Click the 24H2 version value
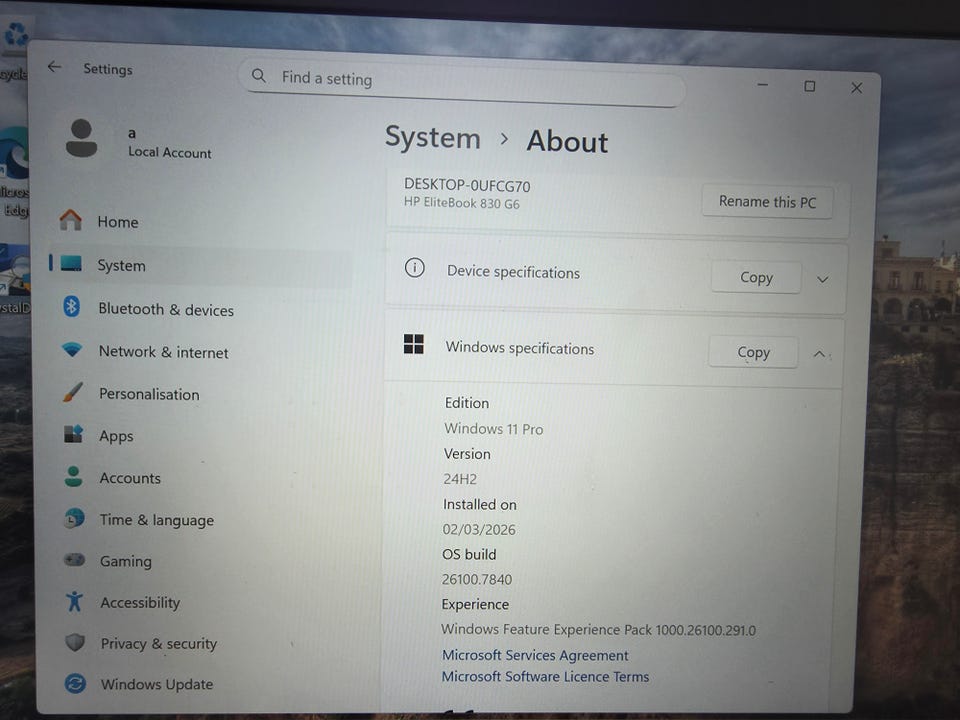The width and height of the screenshot is (960, 720). 460,479
